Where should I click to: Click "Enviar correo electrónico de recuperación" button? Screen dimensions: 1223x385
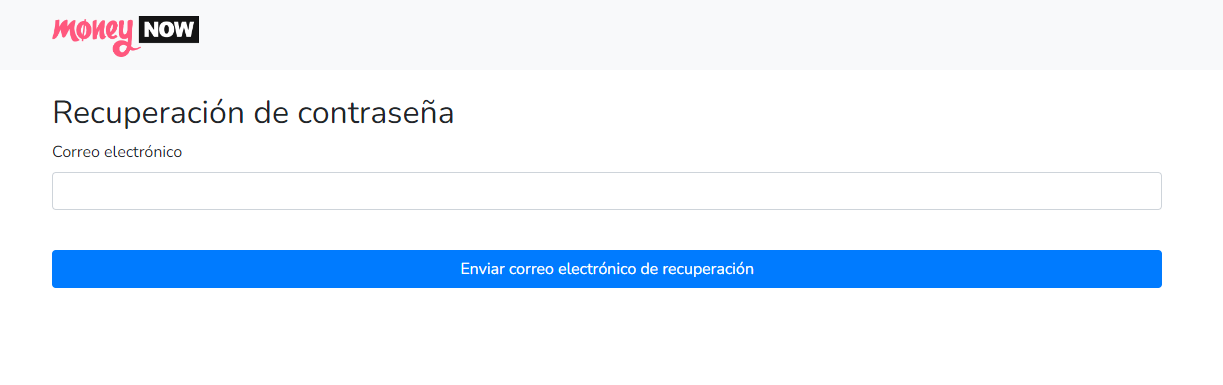(606, 269)
